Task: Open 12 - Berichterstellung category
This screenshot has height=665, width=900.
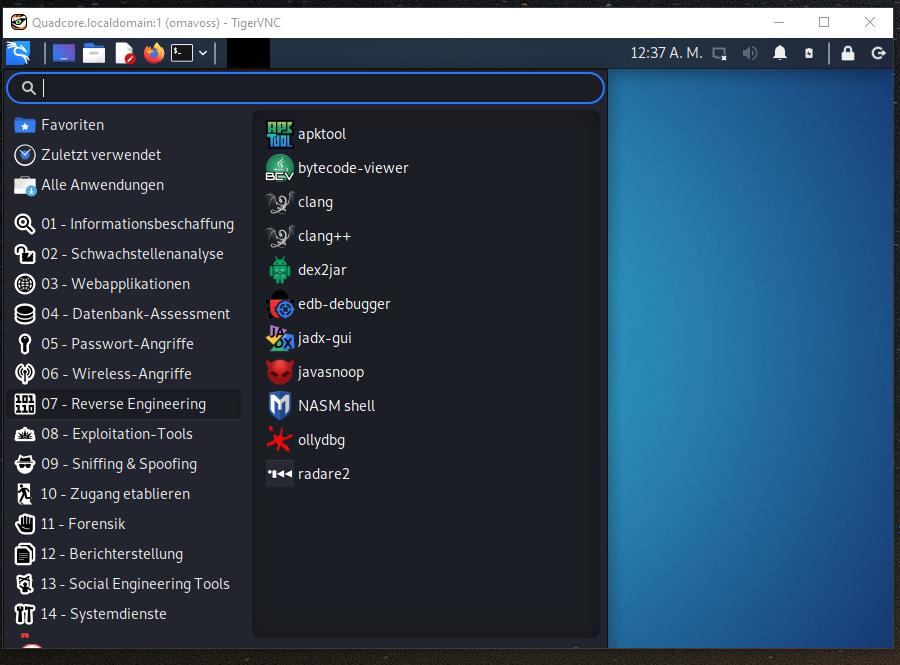Action: coord(125,554)
